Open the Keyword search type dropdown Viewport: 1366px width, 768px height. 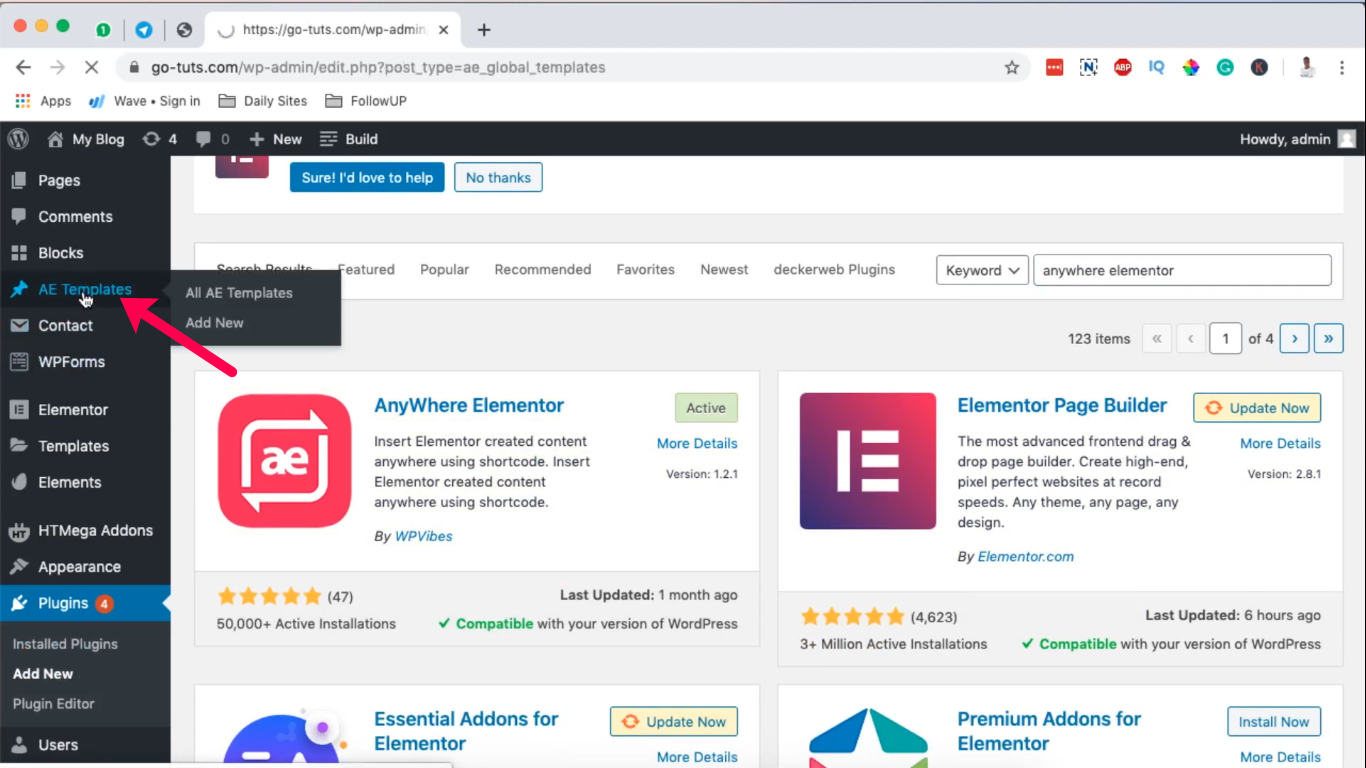[982, 270]
